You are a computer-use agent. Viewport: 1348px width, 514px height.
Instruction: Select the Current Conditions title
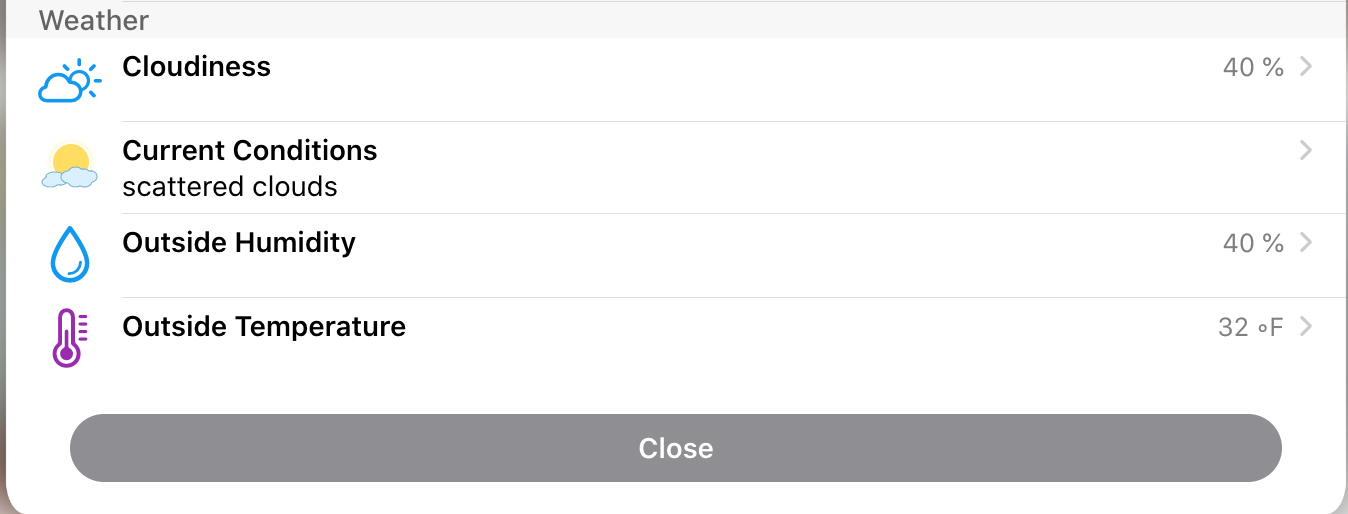(249, 151)
